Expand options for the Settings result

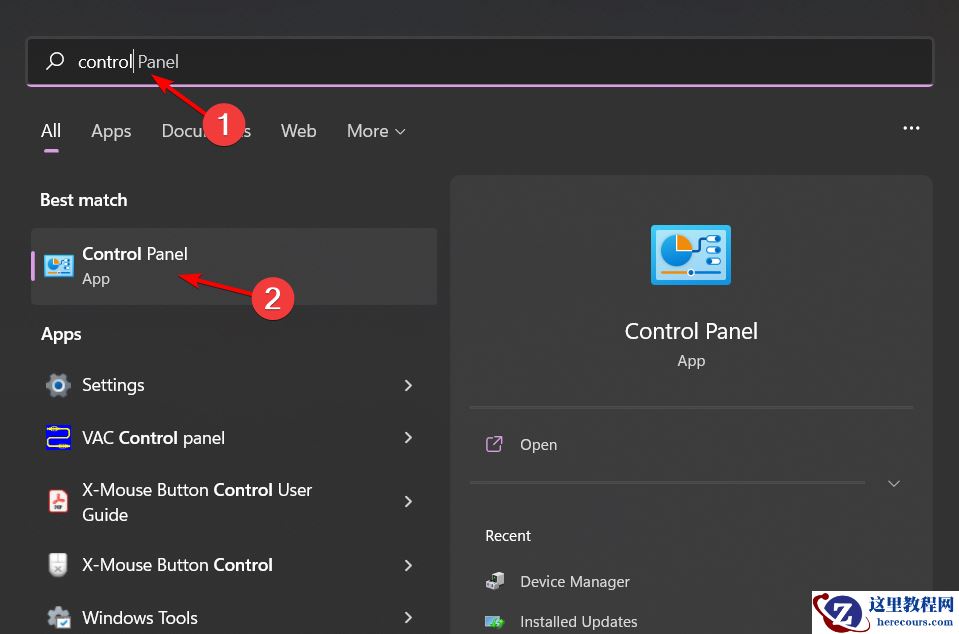(408, 385)
